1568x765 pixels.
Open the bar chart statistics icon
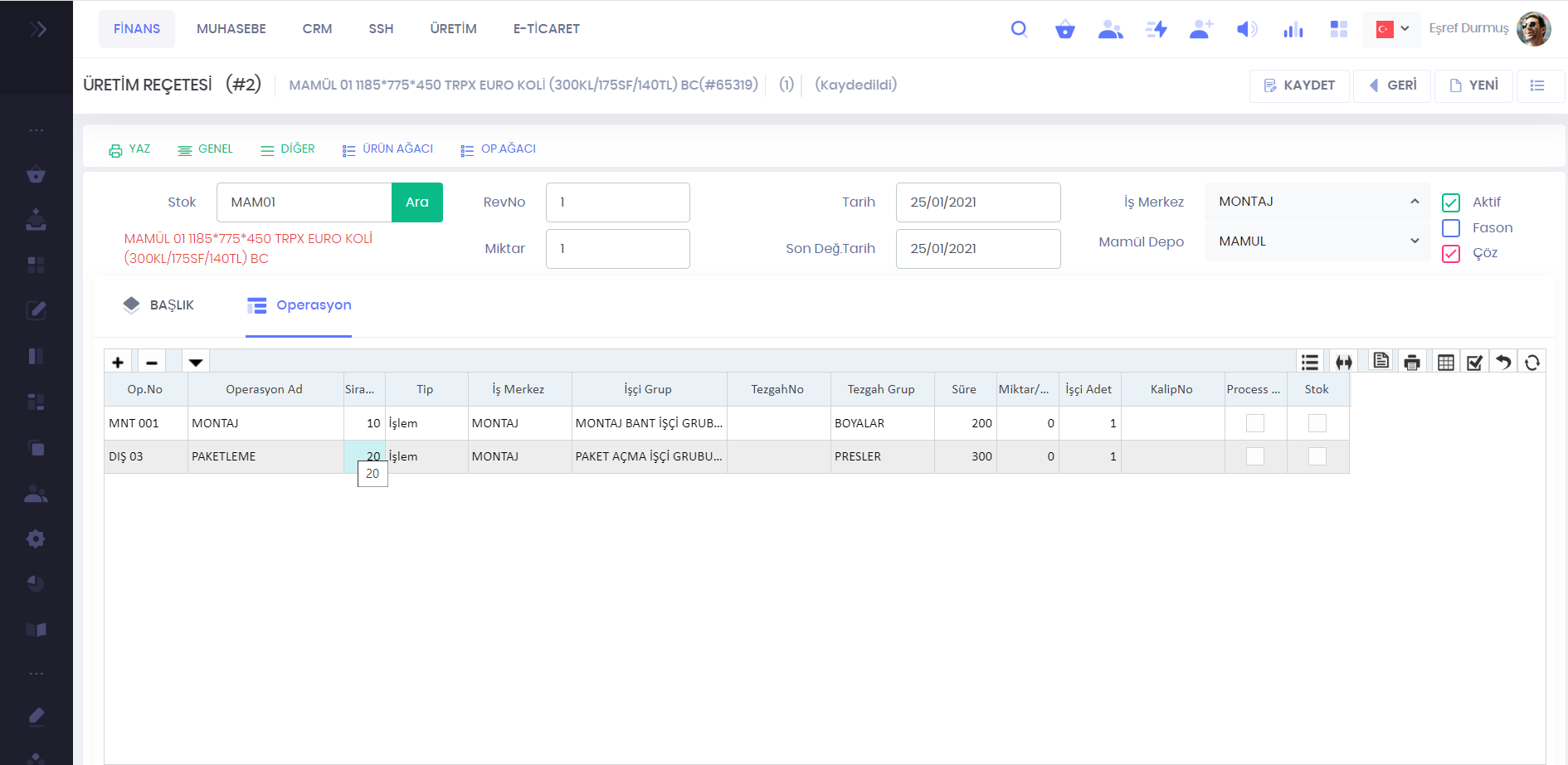[1293, 30]
